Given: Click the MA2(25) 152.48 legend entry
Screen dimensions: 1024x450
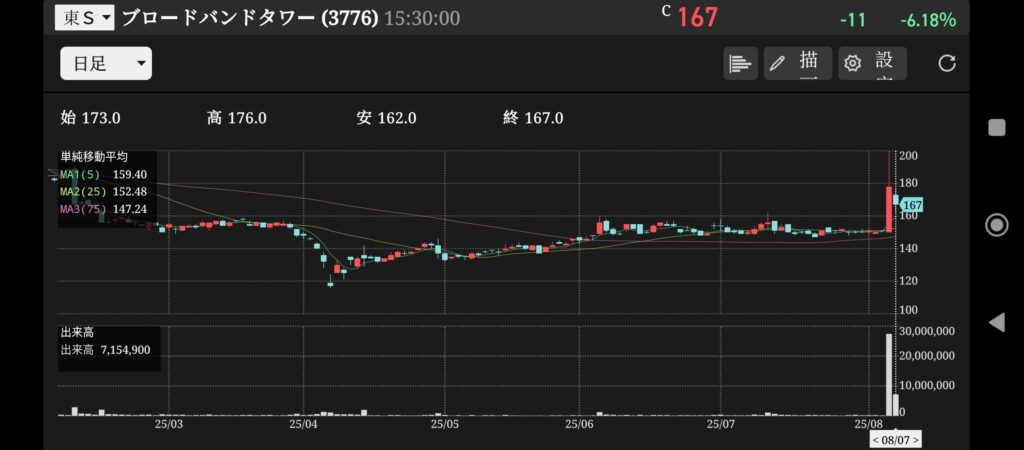Looking at the screenshot, I should (x=103, y=192).
